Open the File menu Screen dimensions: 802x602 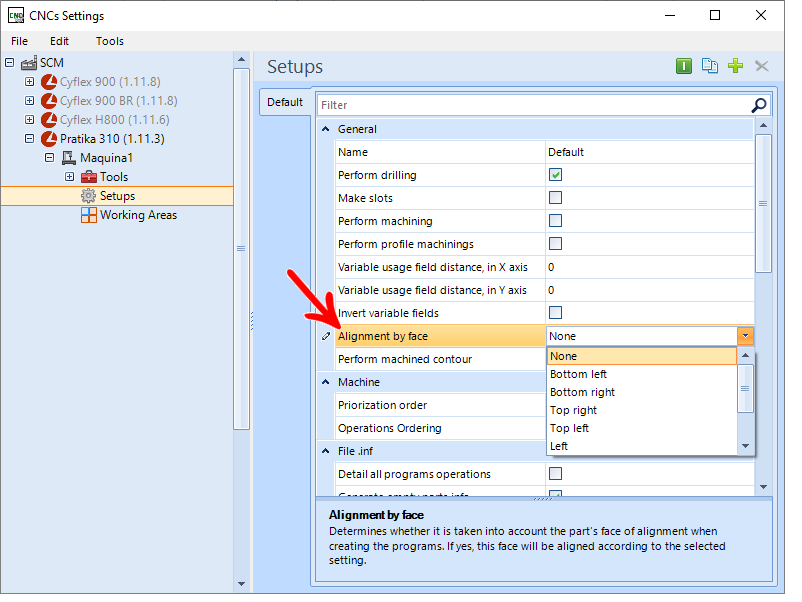[19, 41]
